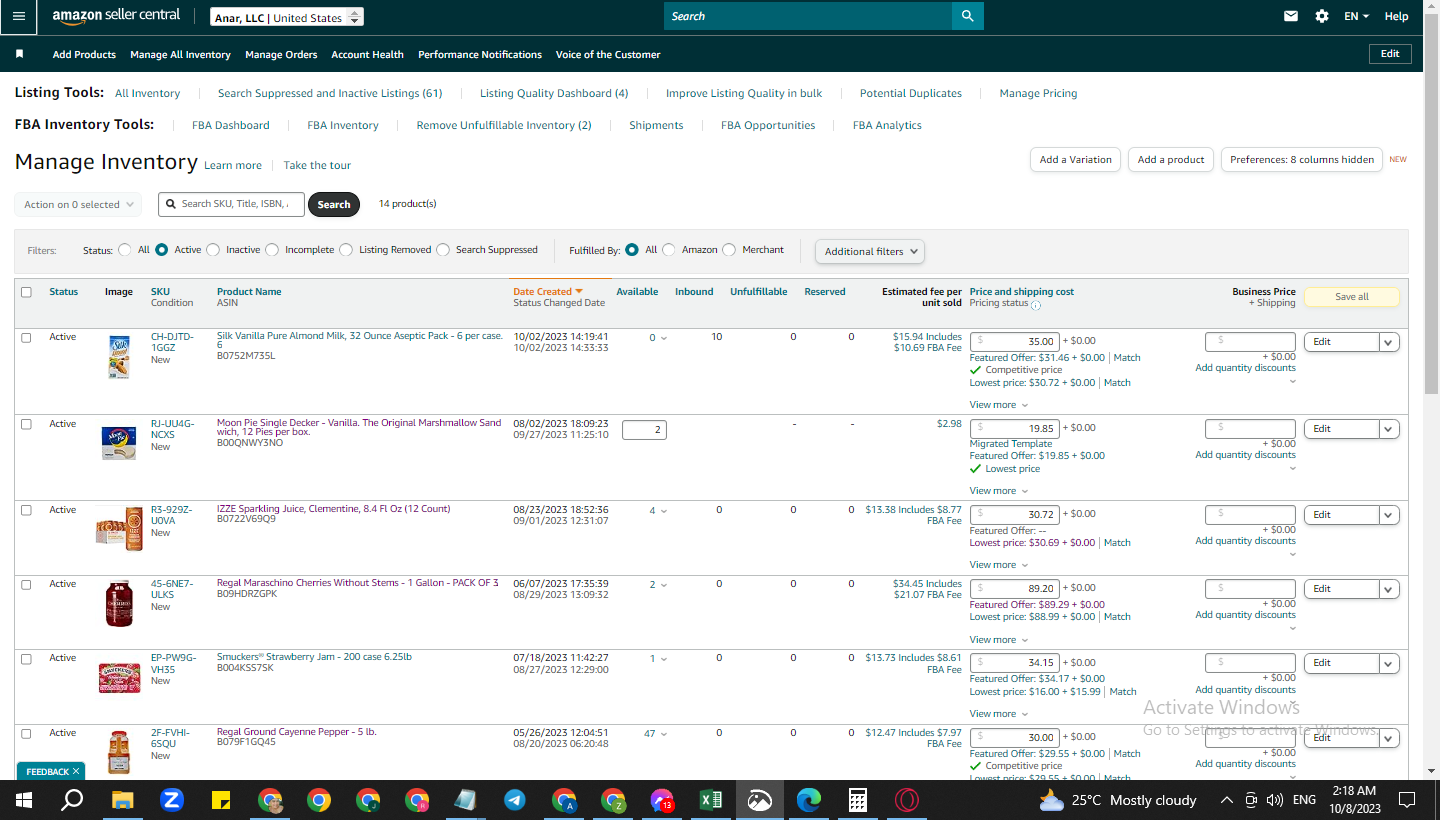The width and height of the screenshot is (1440, 820).
Task: Open Opera browser from taskbar
Action: pos(907,800)
